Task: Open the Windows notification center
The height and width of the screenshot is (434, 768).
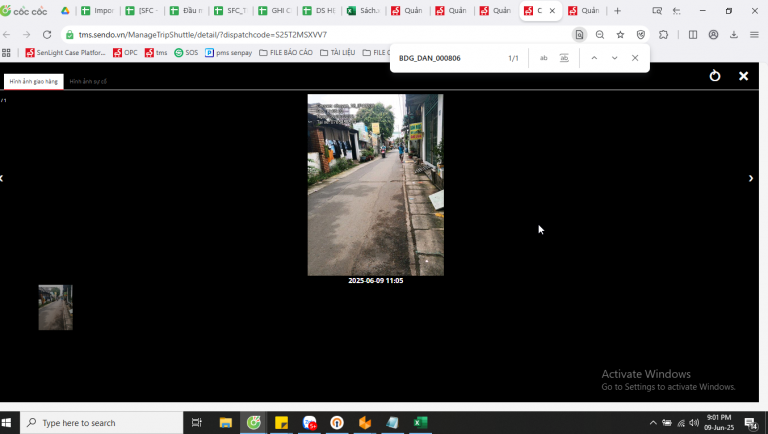Action: coord(751,423)
